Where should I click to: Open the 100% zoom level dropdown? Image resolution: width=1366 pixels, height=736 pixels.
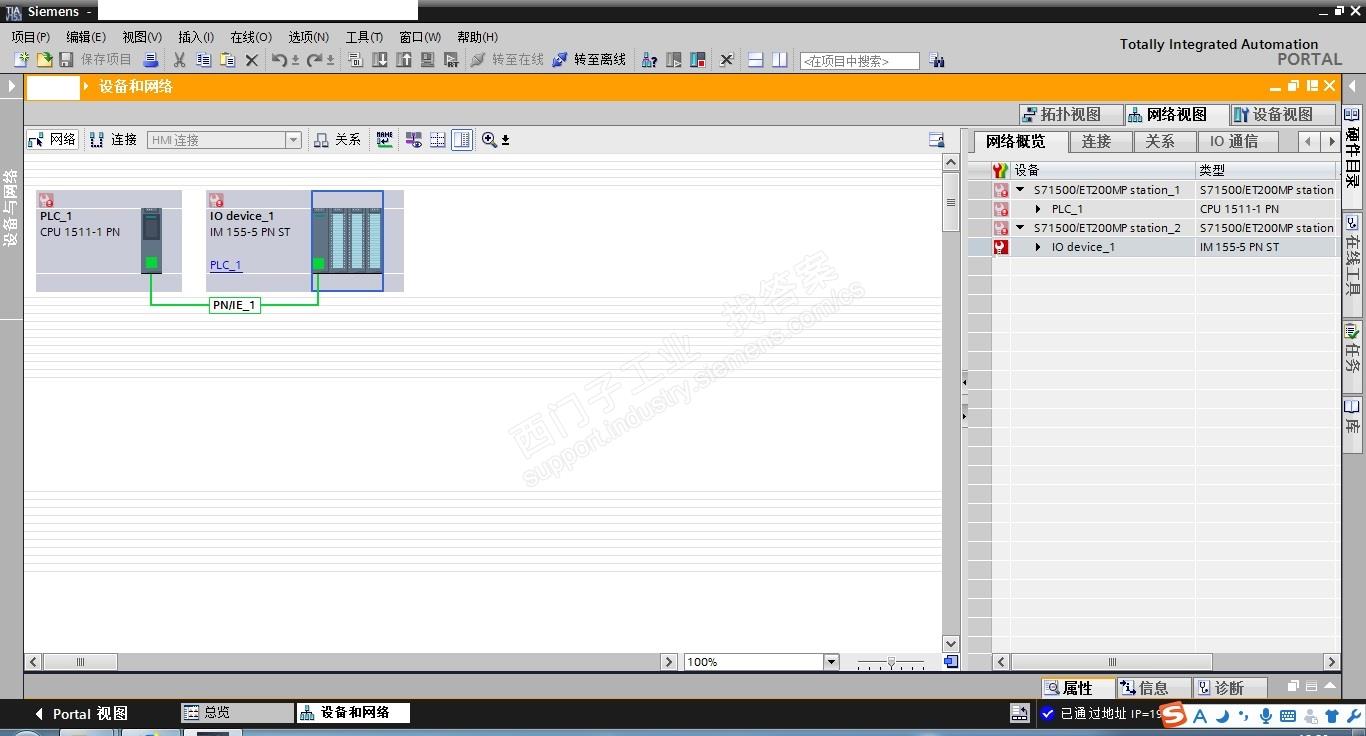tap(831, 662)
